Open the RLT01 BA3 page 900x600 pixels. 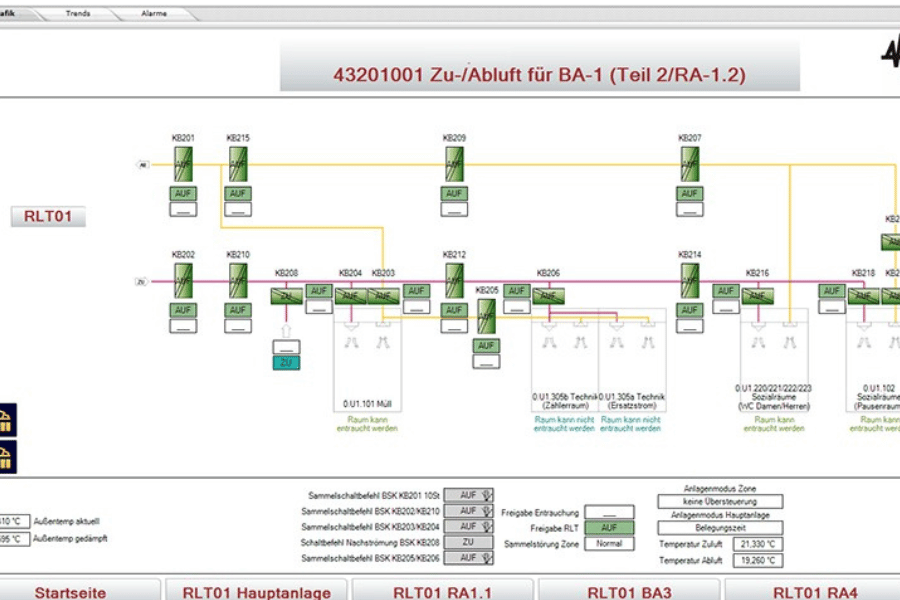[629, 591]
